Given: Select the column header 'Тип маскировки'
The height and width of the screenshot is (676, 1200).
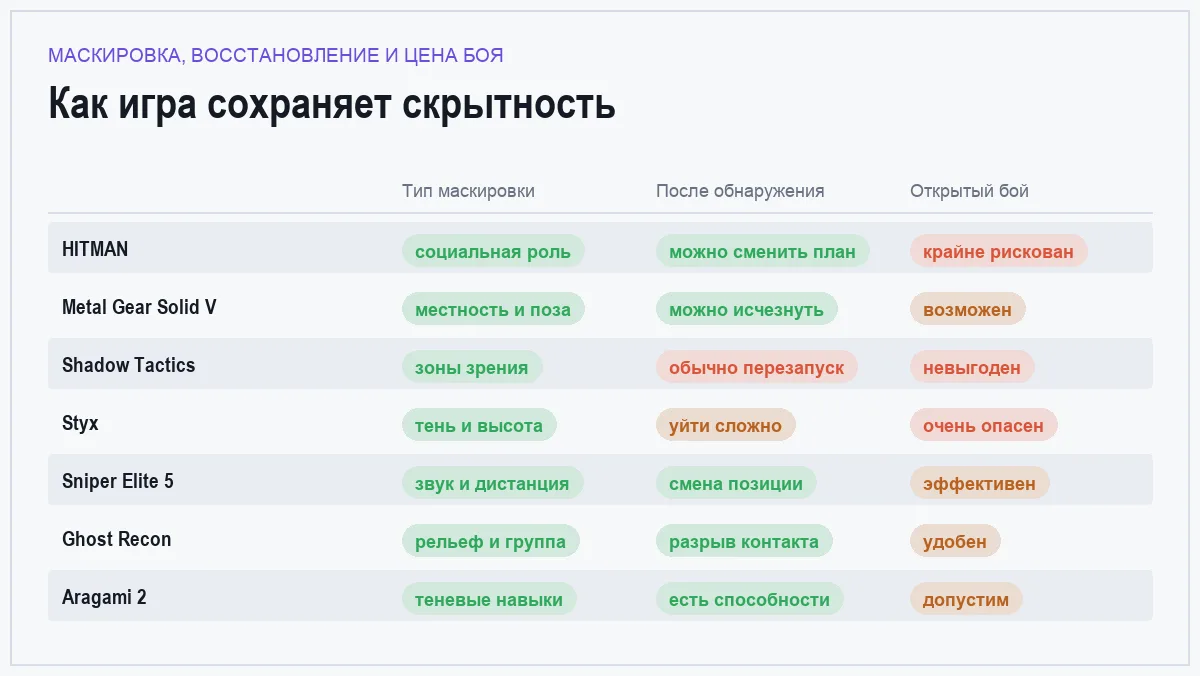Looking at the screenshot, I should 468,191.
